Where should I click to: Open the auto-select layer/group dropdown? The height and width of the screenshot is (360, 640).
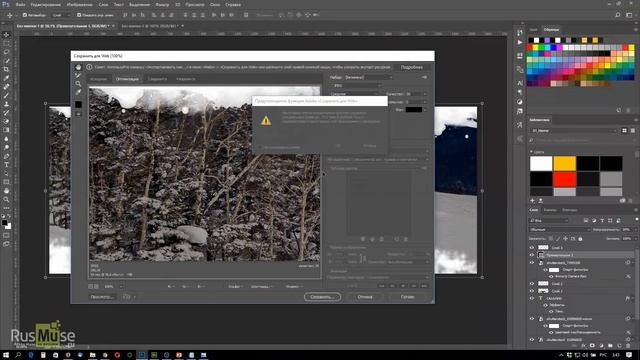(x=61, y=15)
